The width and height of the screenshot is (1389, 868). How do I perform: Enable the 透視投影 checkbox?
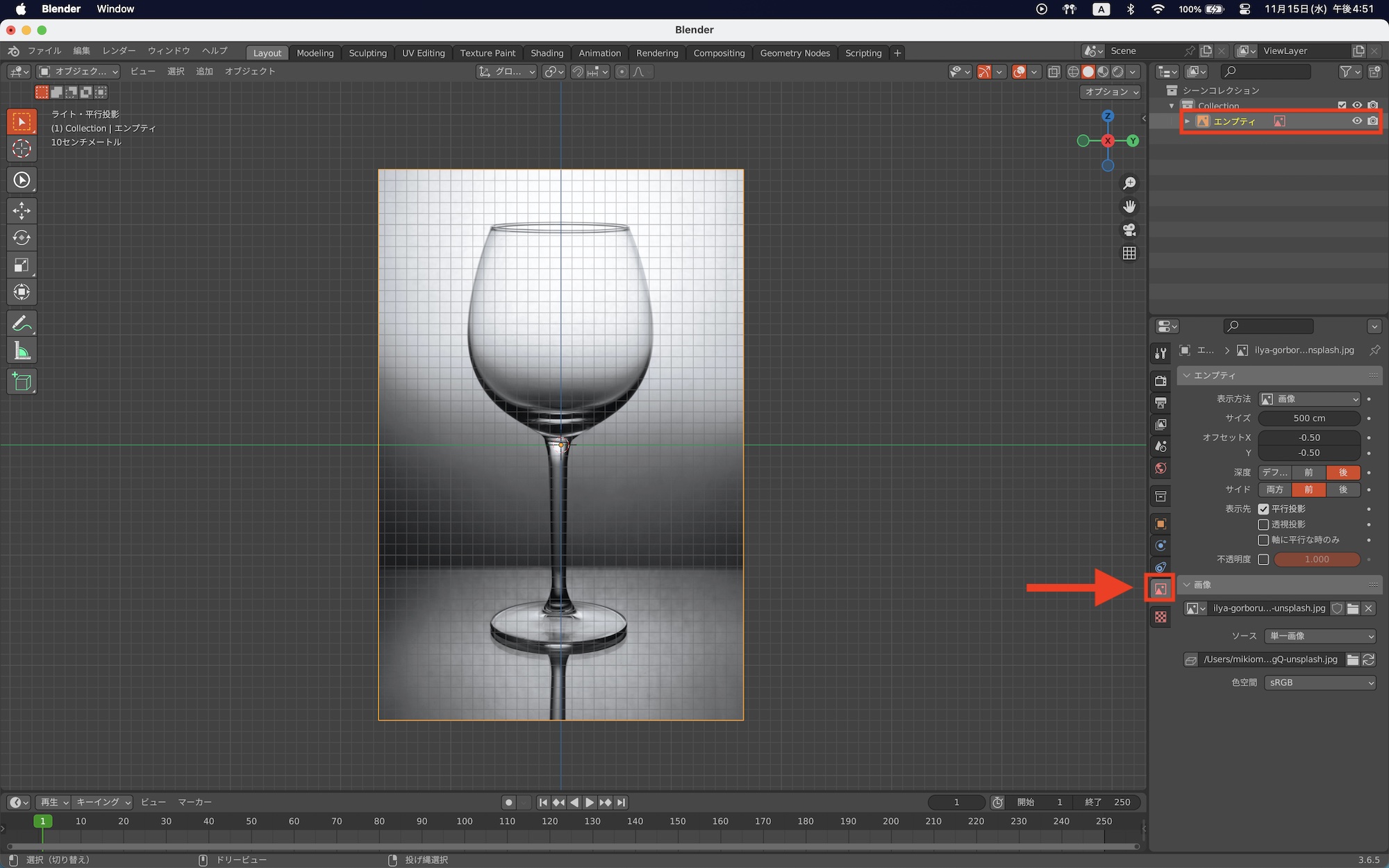(x=1263, y=524)
